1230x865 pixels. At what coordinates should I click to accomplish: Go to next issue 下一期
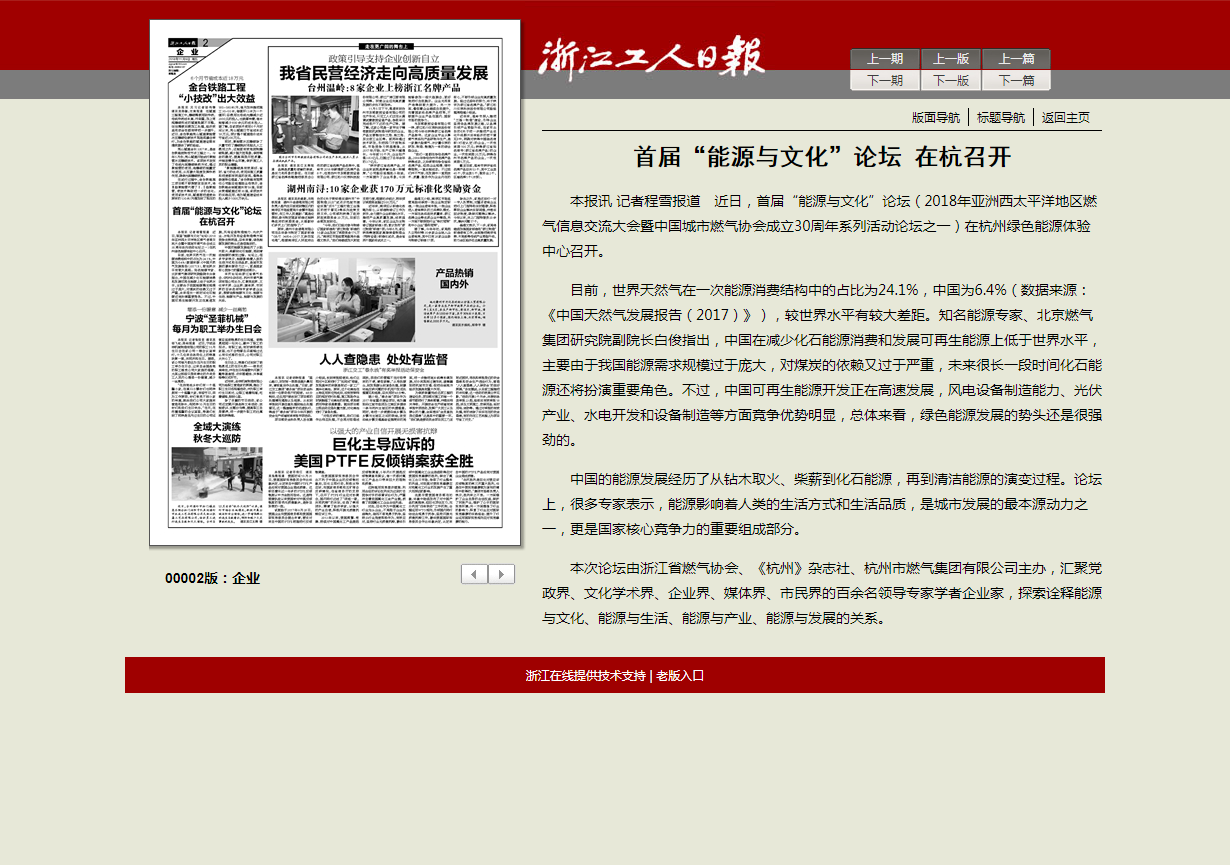pyautogui.click(x=884, y=81)
